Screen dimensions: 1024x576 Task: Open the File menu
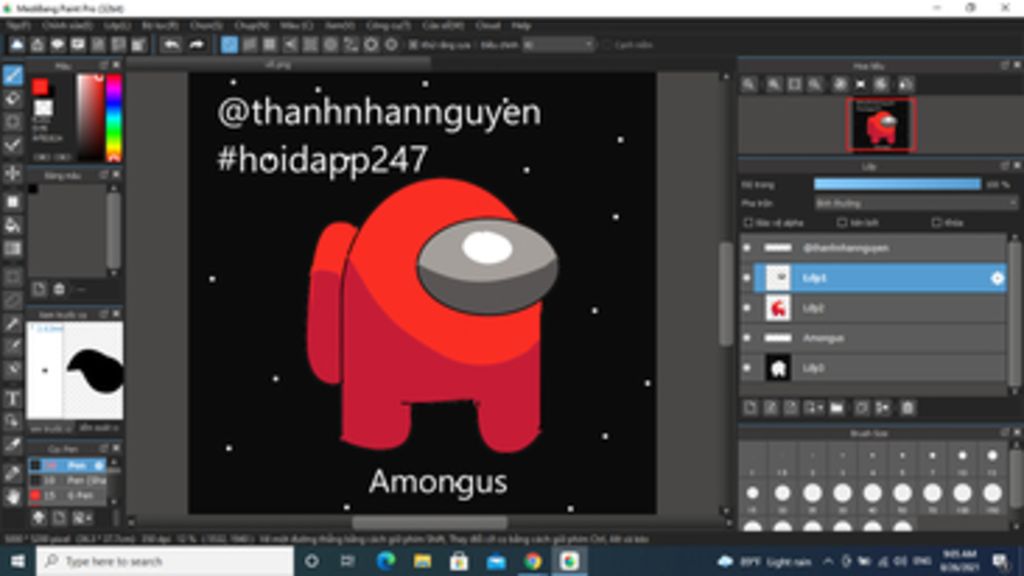18,25
